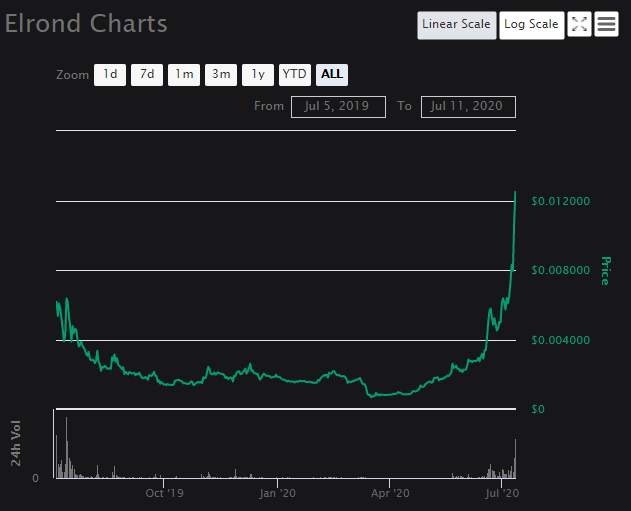Select 3m zoom range
The height and width of the screenshot is (511, 631).
221,75
